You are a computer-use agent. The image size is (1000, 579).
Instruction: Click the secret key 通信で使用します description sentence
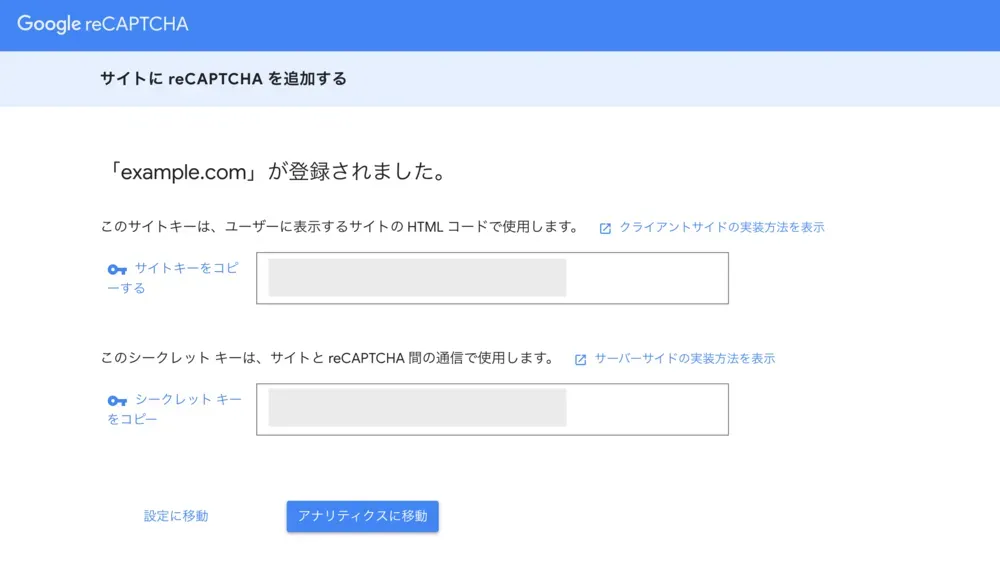coord(328,358)
